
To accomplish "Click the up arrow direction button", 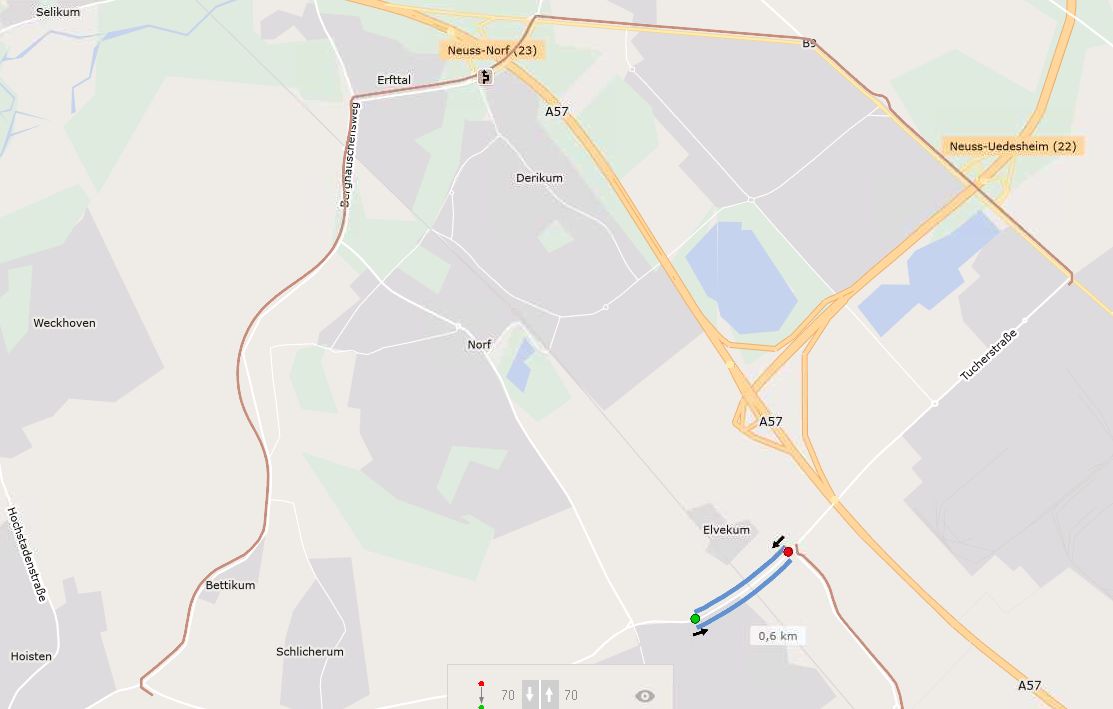I will [549, 694].
